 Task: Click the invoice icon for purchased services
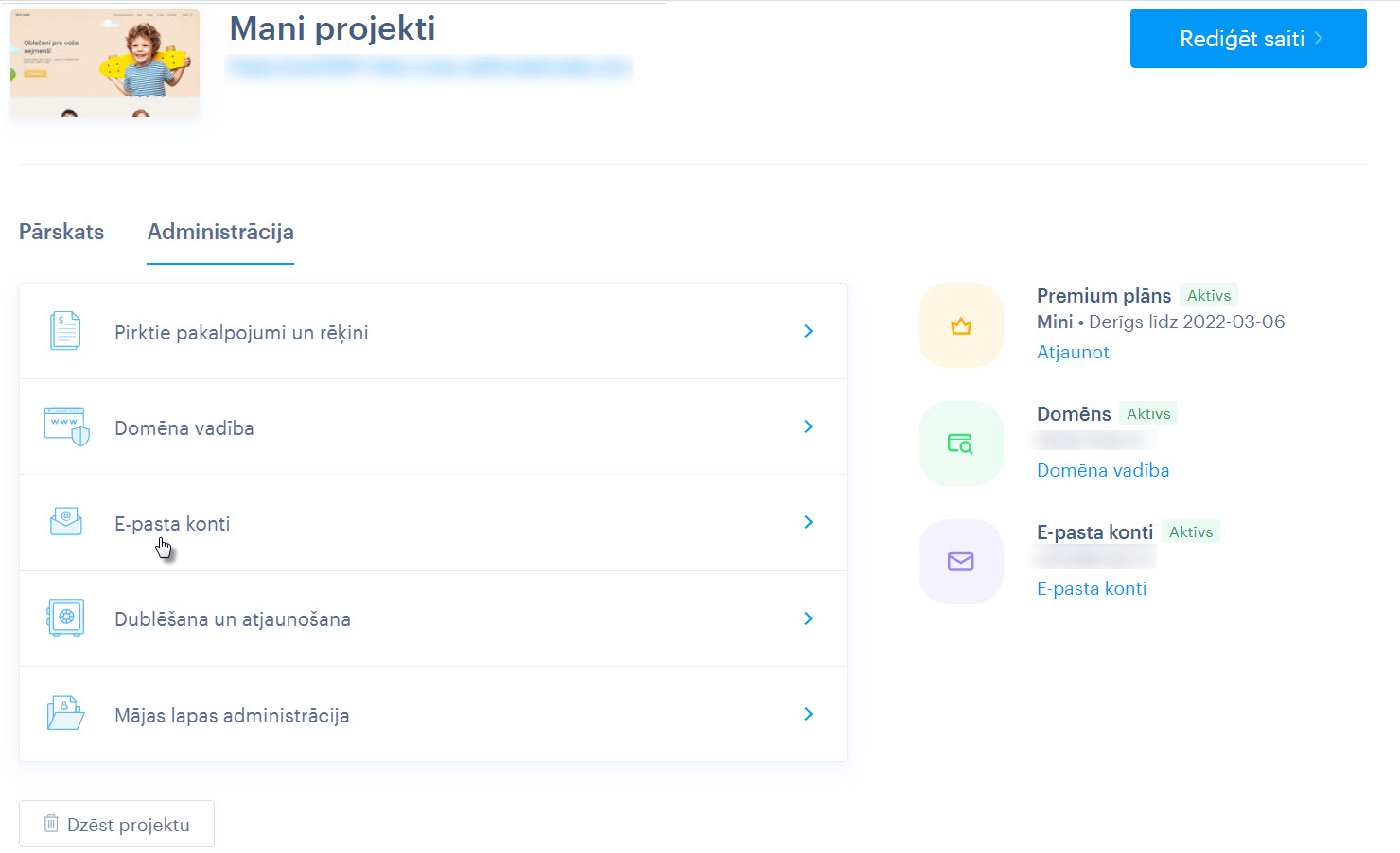(65, 331)
